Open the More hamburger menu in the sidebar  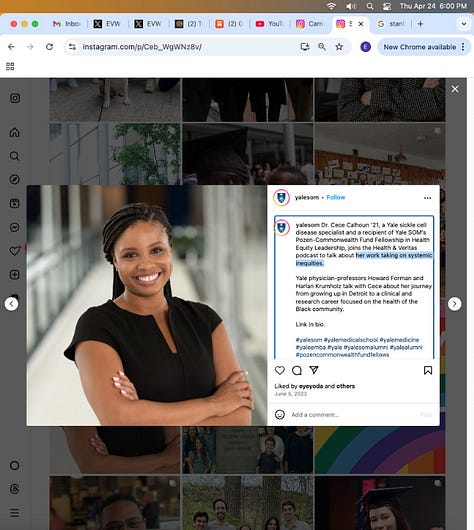[x=15, y=513]
